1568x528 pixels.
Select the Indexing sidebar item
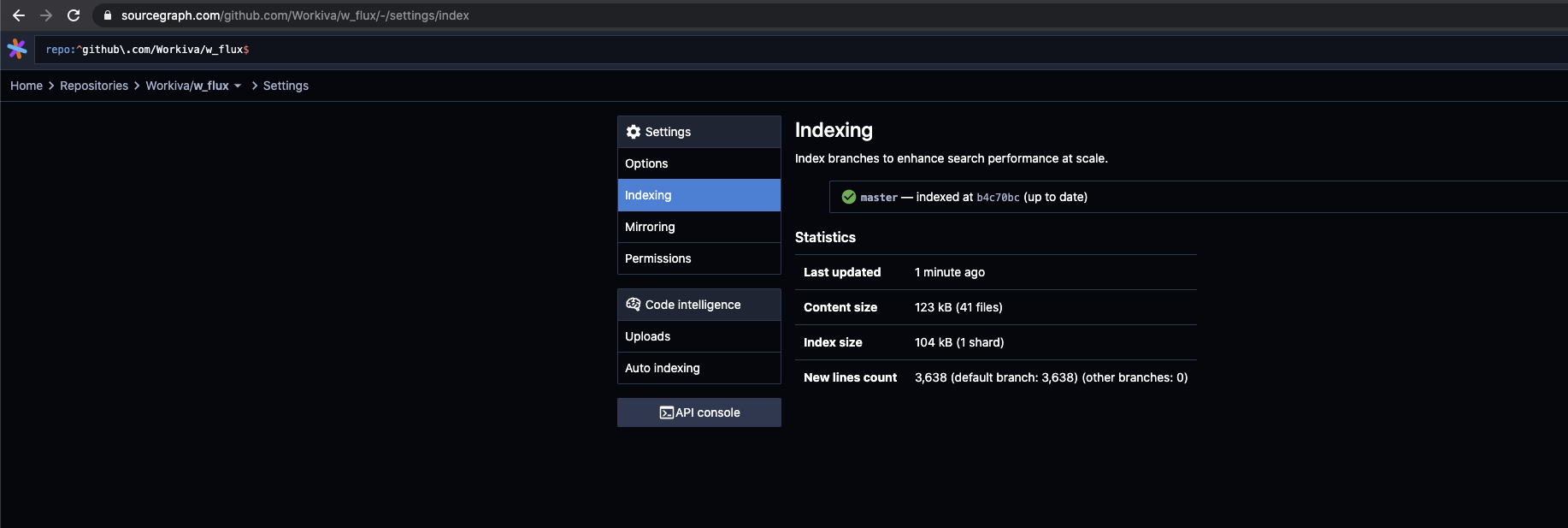(699, 195)
